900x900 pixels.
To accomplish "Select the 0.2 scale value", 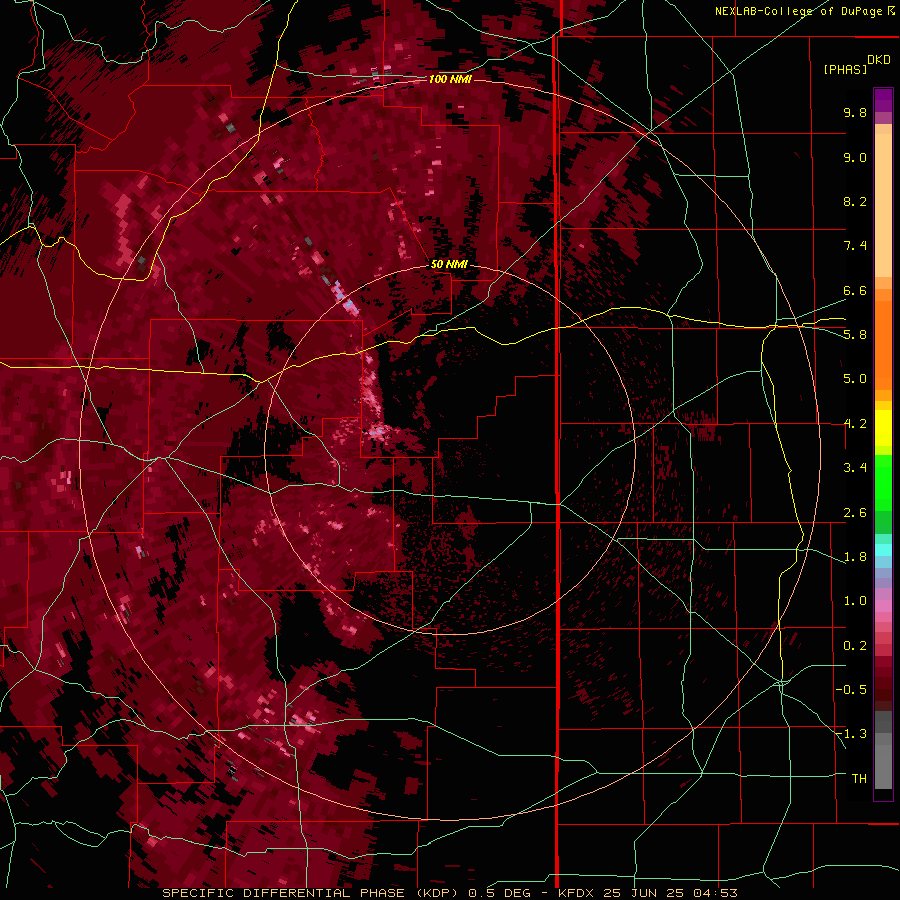I will [x=855, y=646].
